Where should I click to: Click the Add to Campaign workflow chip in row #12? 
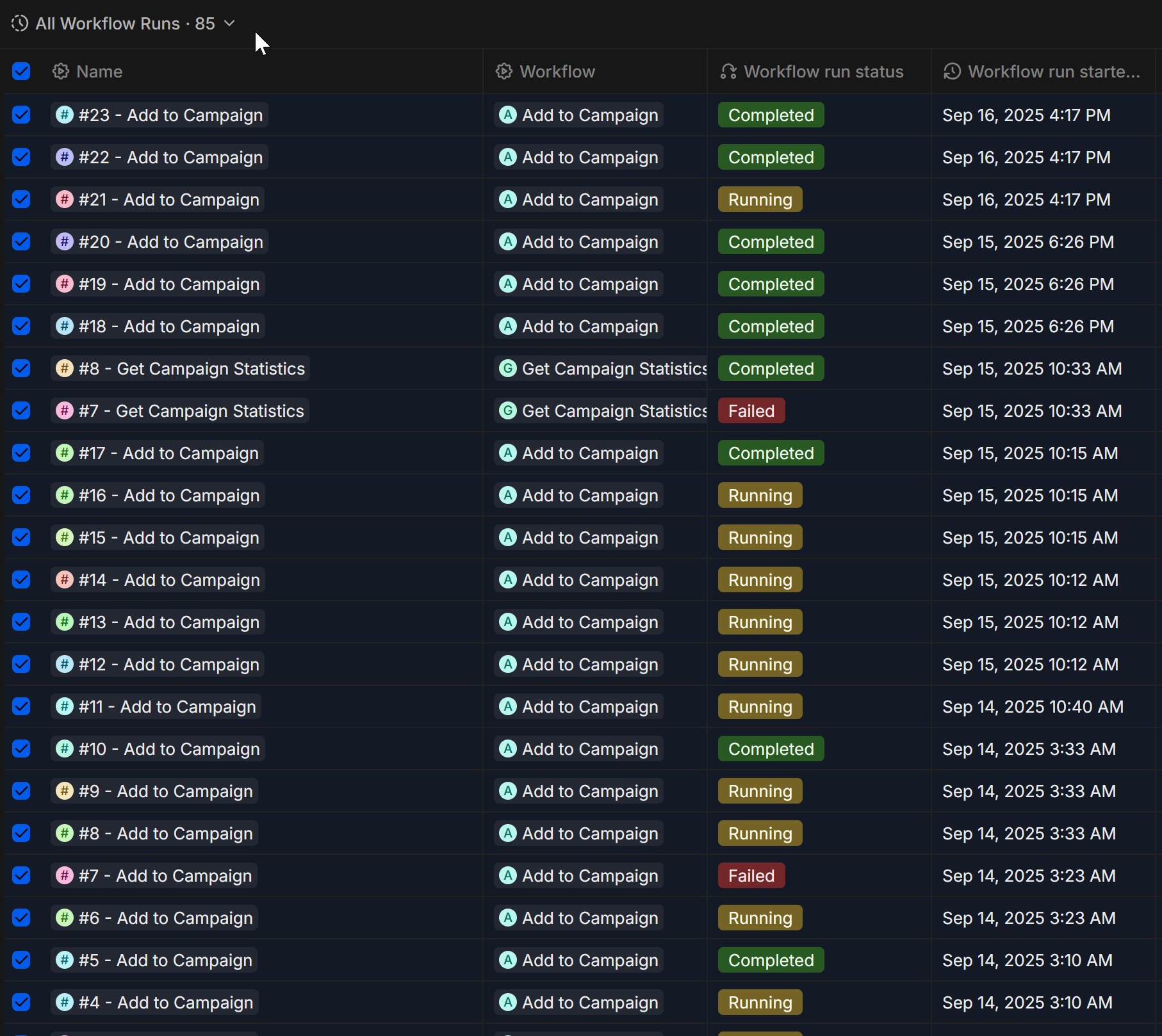(578, 664)
